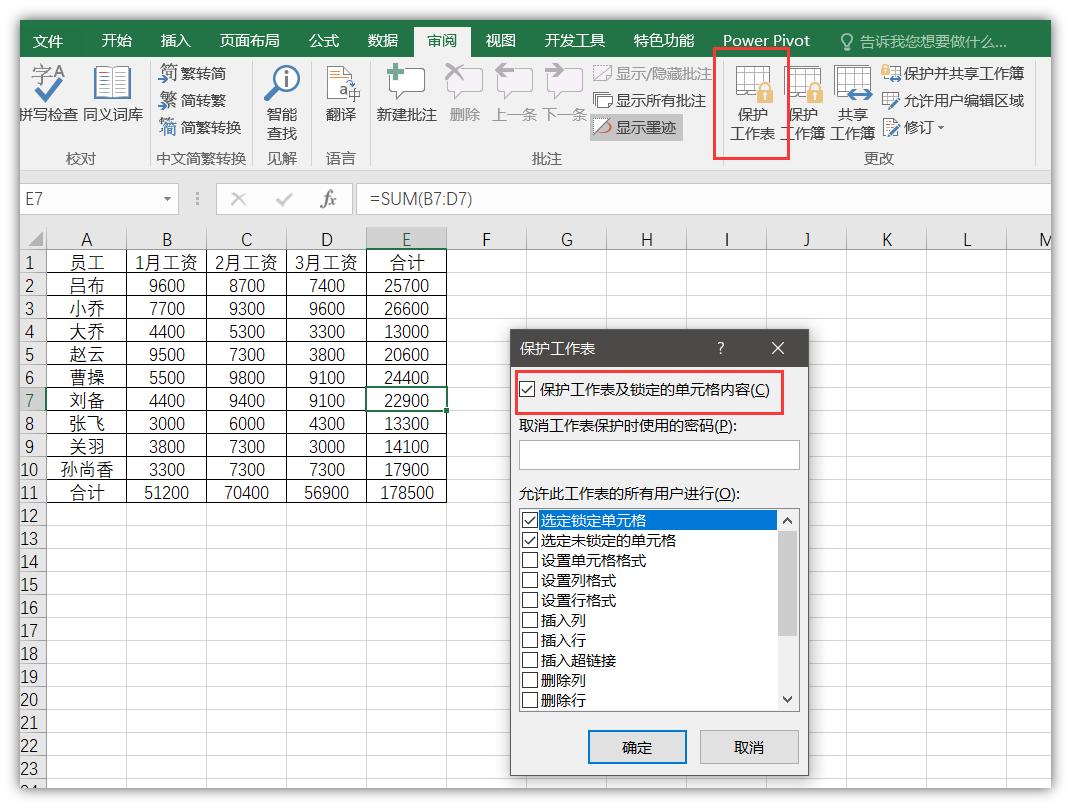Select the 共享工作簿 (Share Workbook) icon
This screenshot has width=1071, height=808.
[x=852, y=100]
